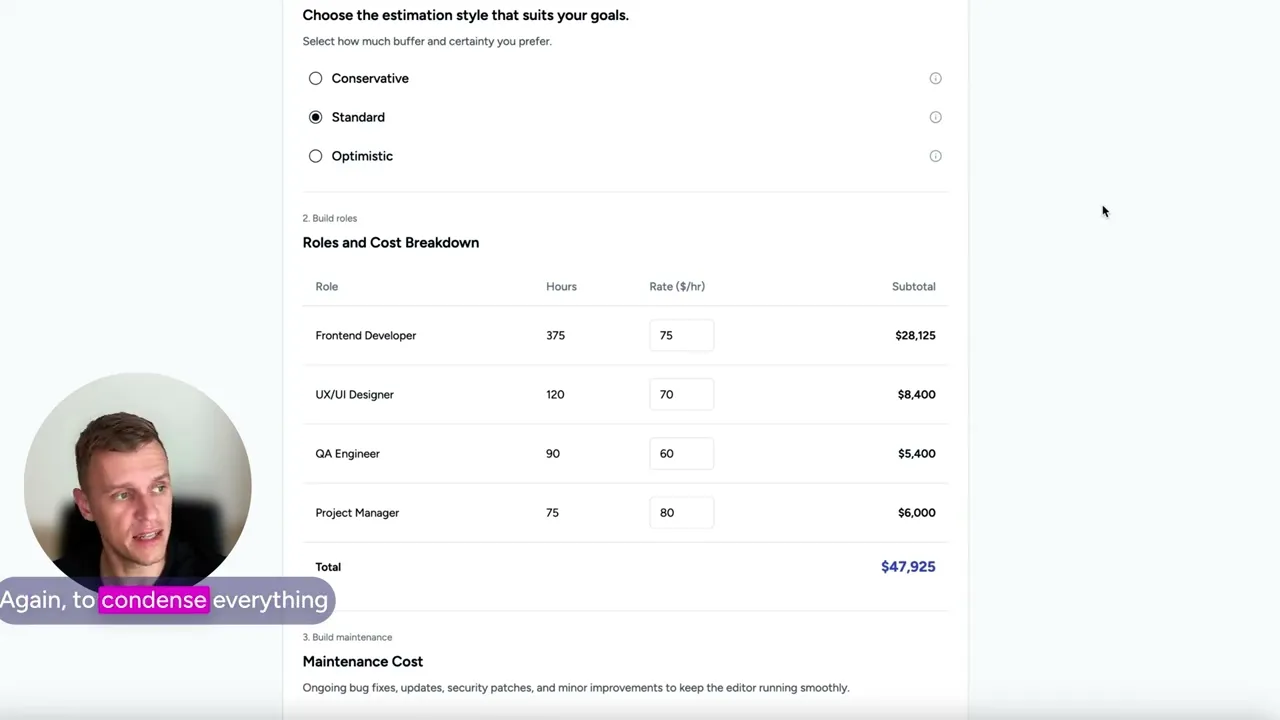Click the Roles and Cost Breakdown heading
Image resolution: width=1280 pixels, height=720 pixels.
click(x=391, y=242)
